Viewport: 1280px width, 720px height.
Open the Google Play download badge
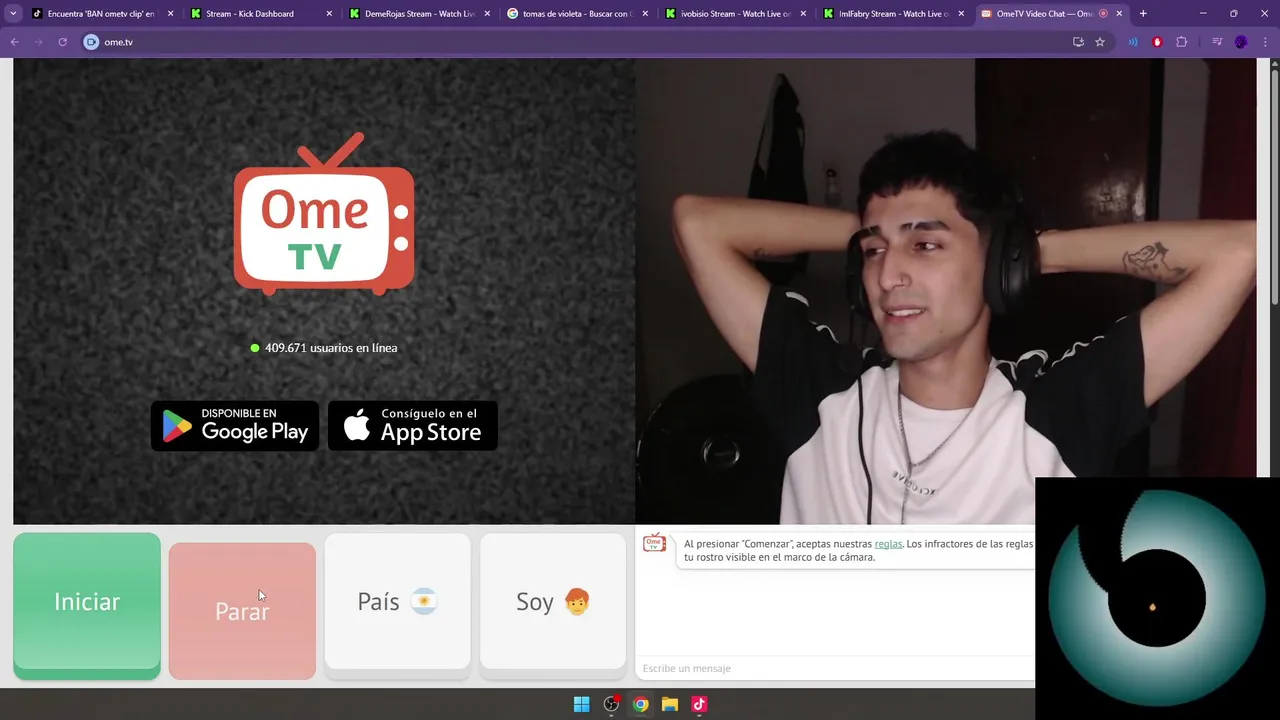click(235, 426)
